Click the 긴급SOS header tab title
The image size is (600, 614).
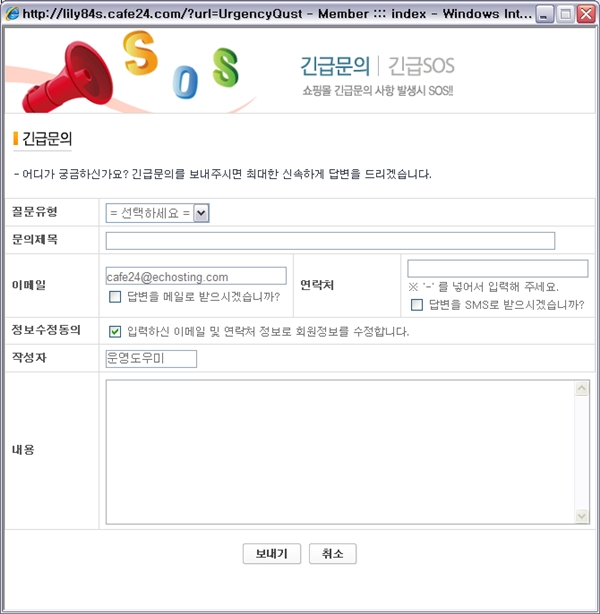click(421, 66)
